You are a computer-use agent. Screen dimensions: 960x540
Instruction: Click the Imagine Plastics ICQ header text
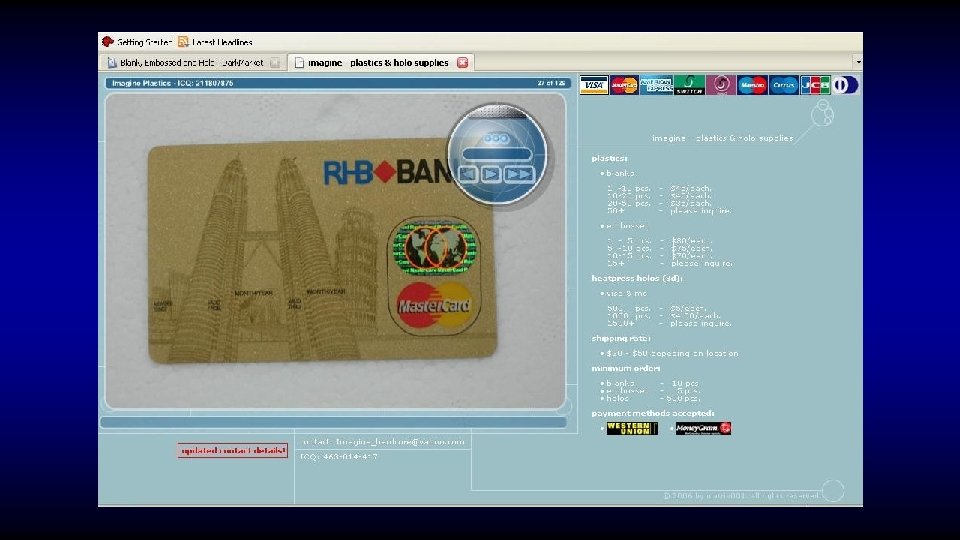(173, 83)
